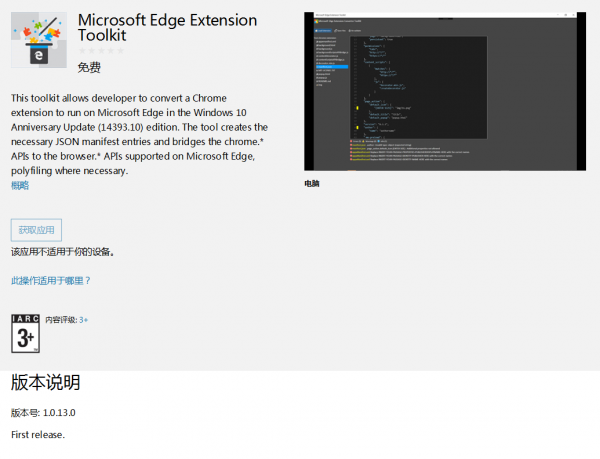Click the first star in the rating row
Image resolution: width=600 pixels, height=459 pixels.
[82, 50]
